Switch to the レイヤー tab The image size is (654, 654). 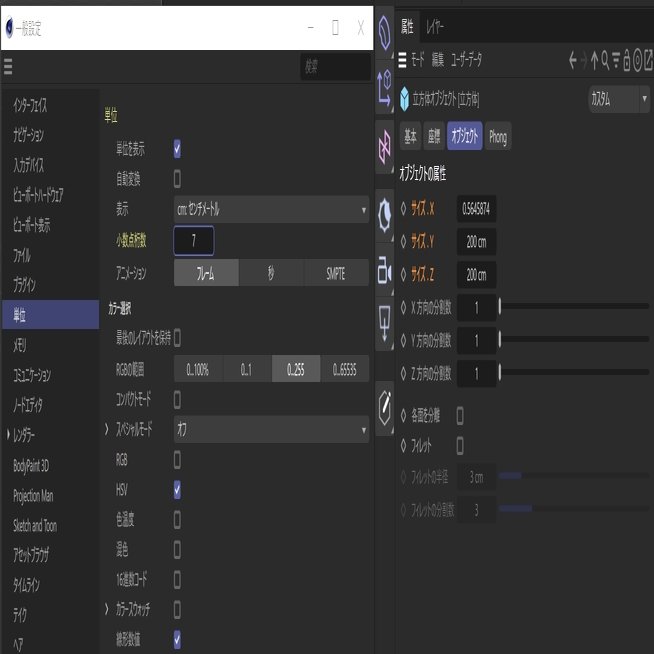pos(434,27)
